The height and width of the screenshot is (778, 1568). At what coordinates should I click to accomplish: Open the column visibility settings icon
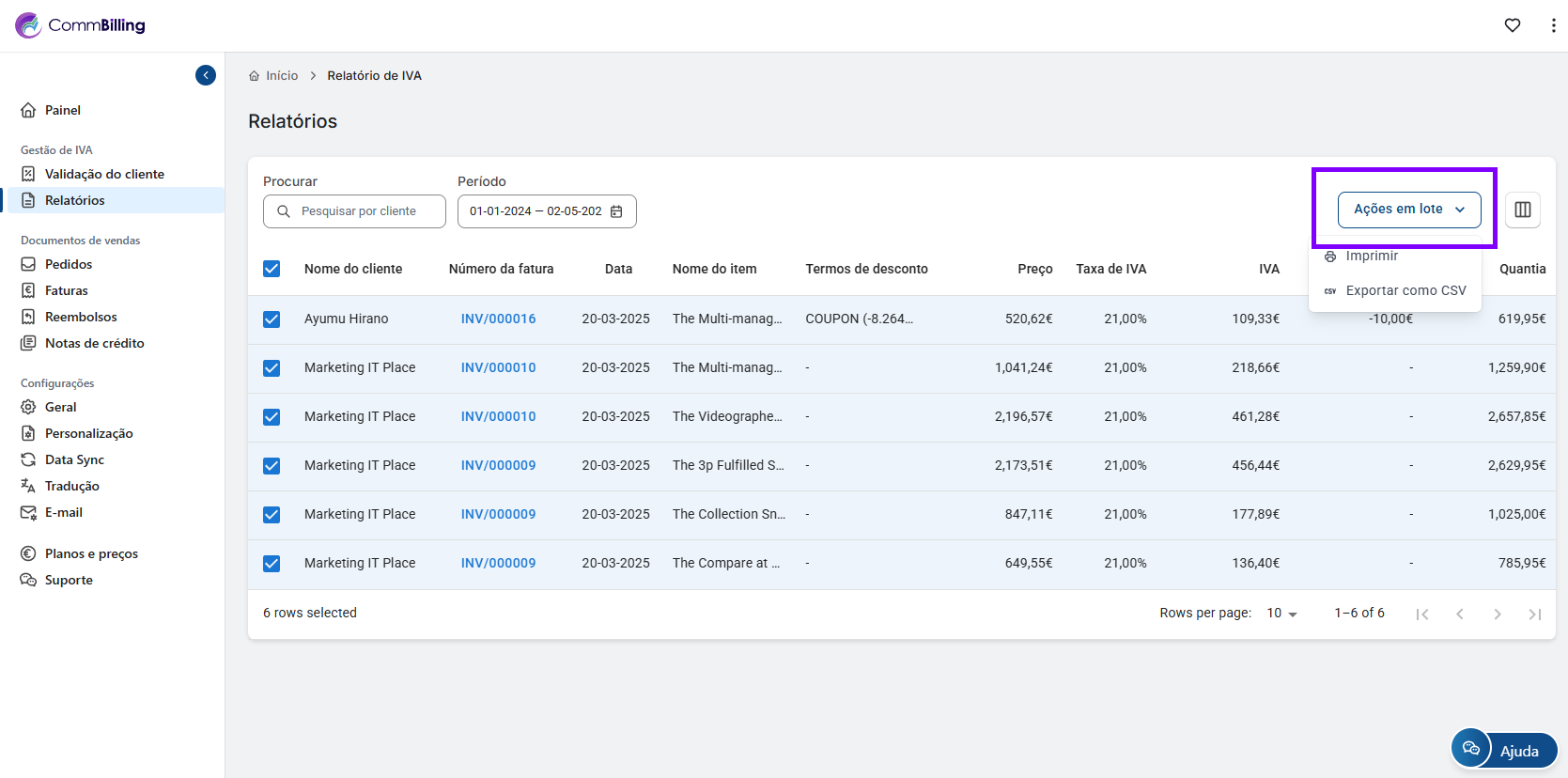[x=1523, y=210]
